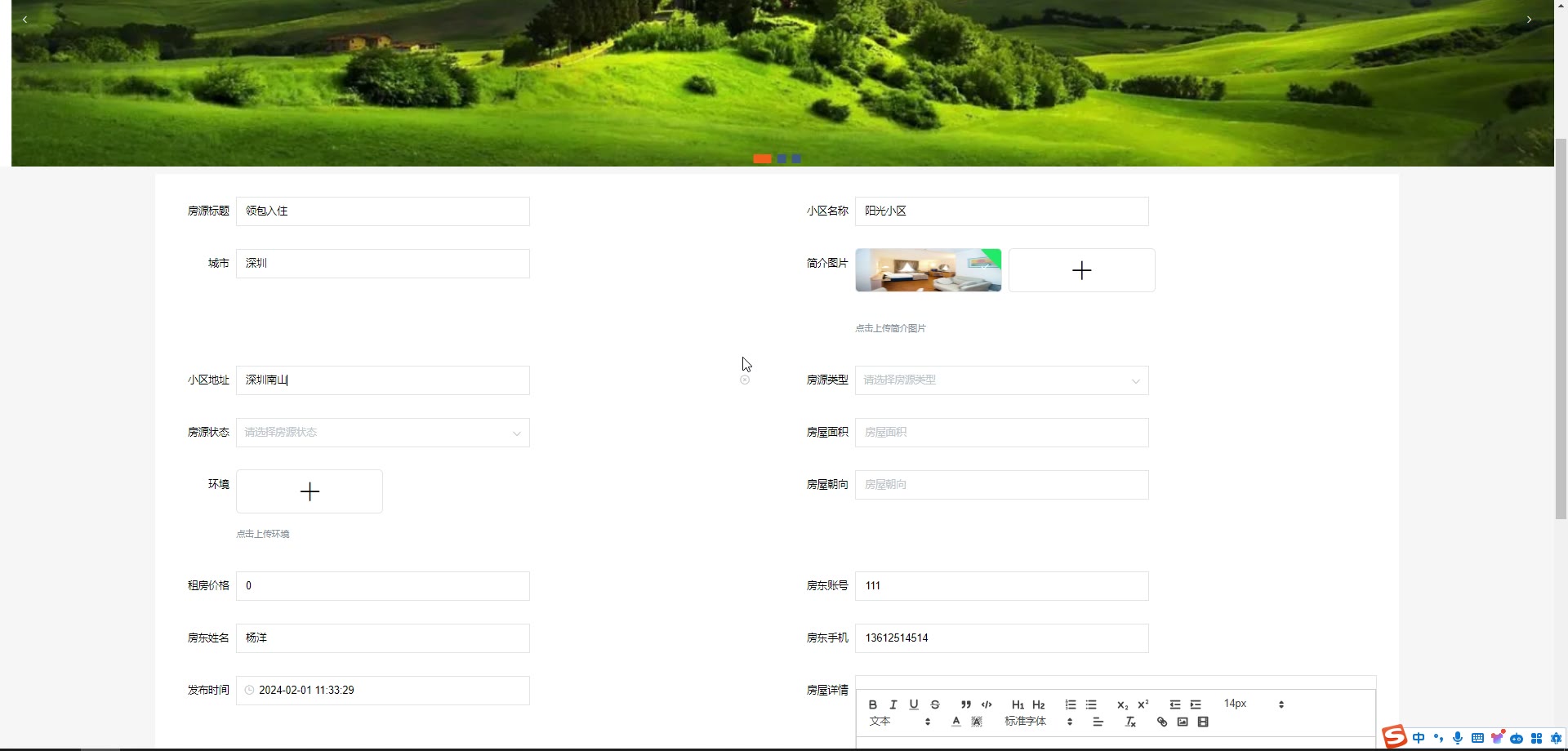The image size is (1568, 751).
Task: Open the IME skin shirt icon
Action: click(1497, 737)
